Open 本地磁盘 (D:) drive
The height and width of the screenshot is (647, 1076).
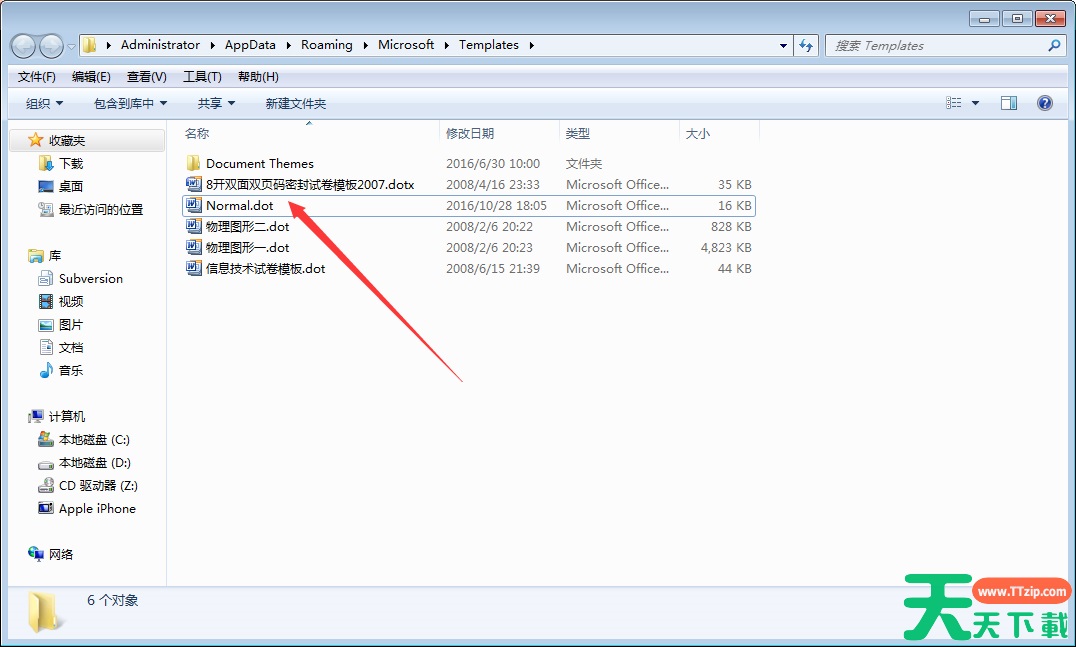[95, 462]
